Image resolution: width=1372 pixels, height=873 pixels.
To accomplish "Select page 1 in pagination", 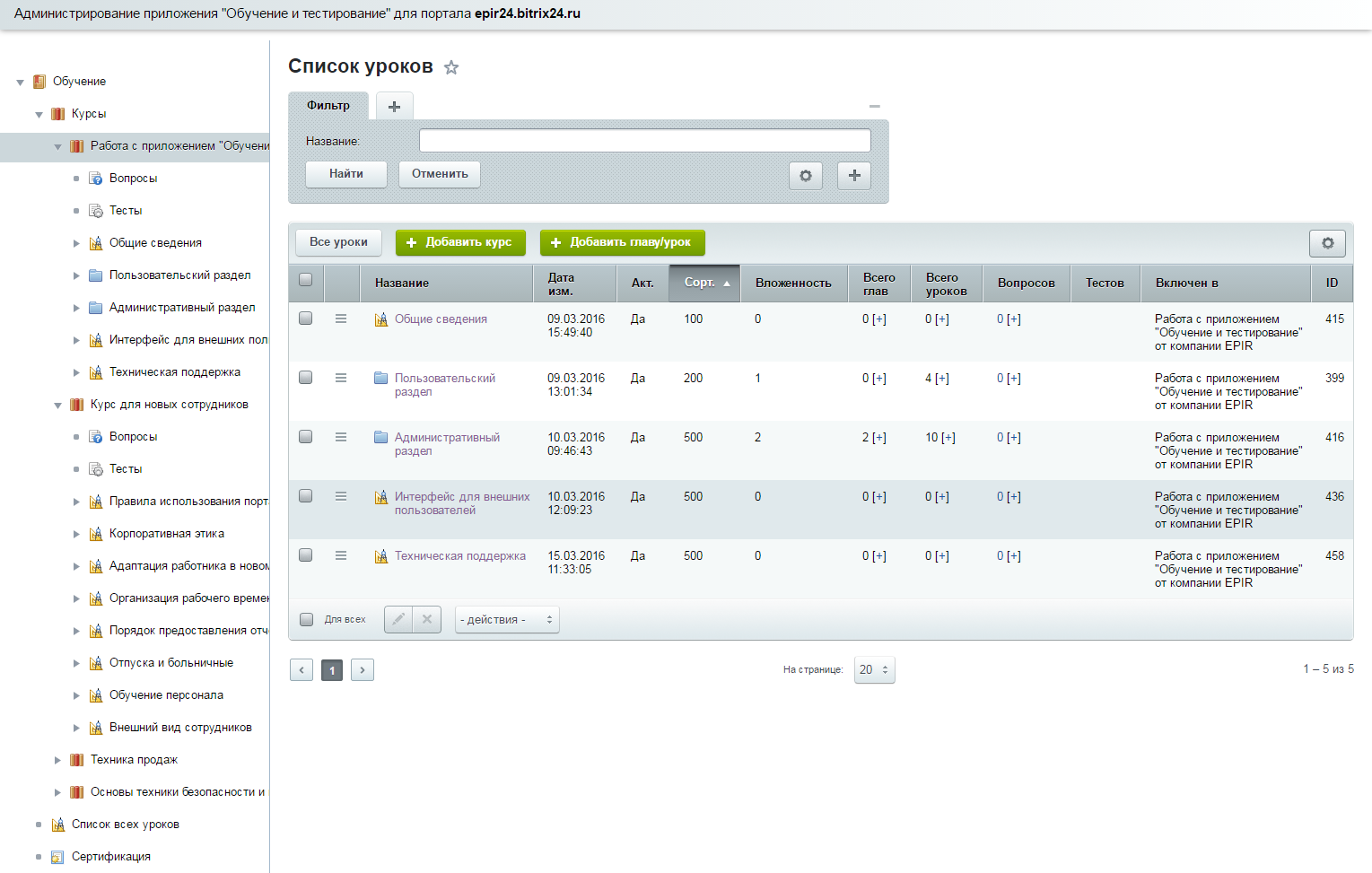I will [332, 670].
